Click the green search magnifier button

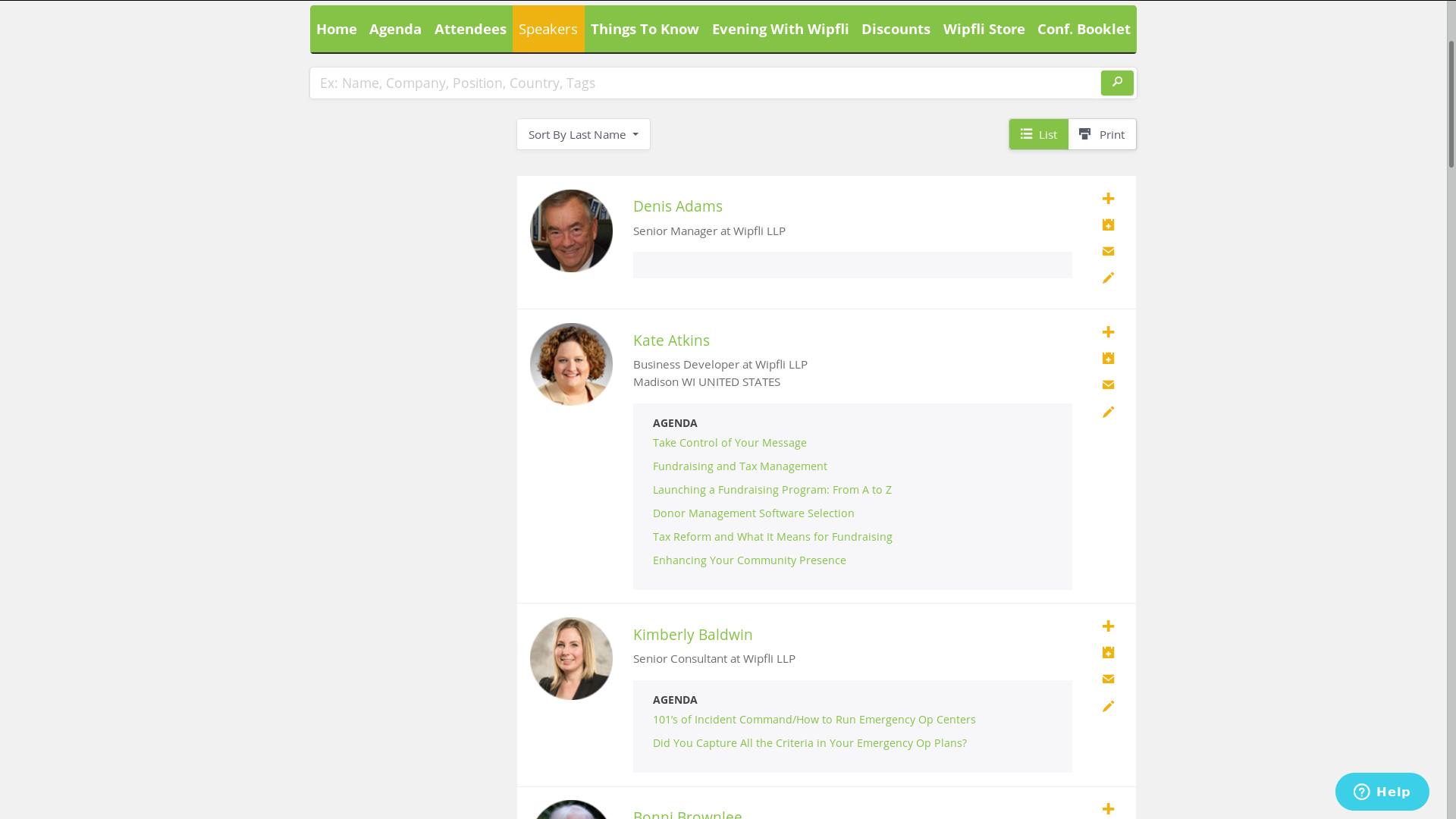coord(1117,83)
